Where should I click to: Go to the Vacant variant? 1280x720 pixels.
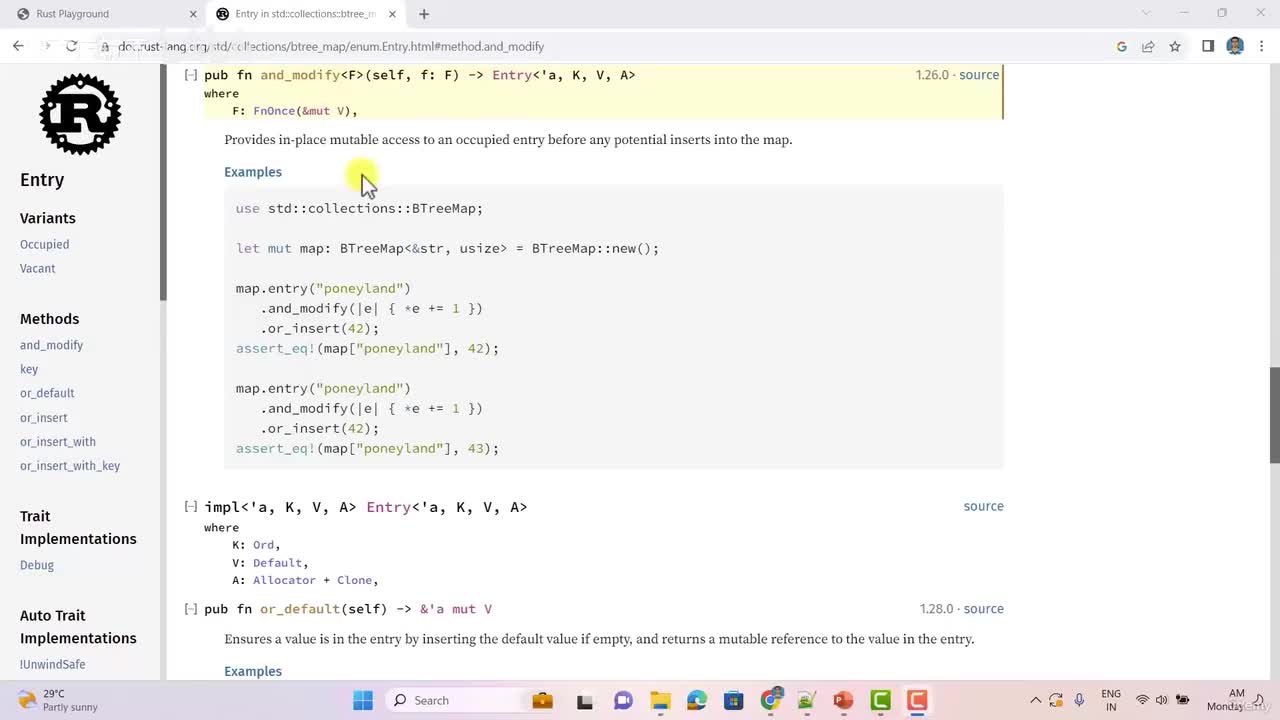tap(38, 268)
